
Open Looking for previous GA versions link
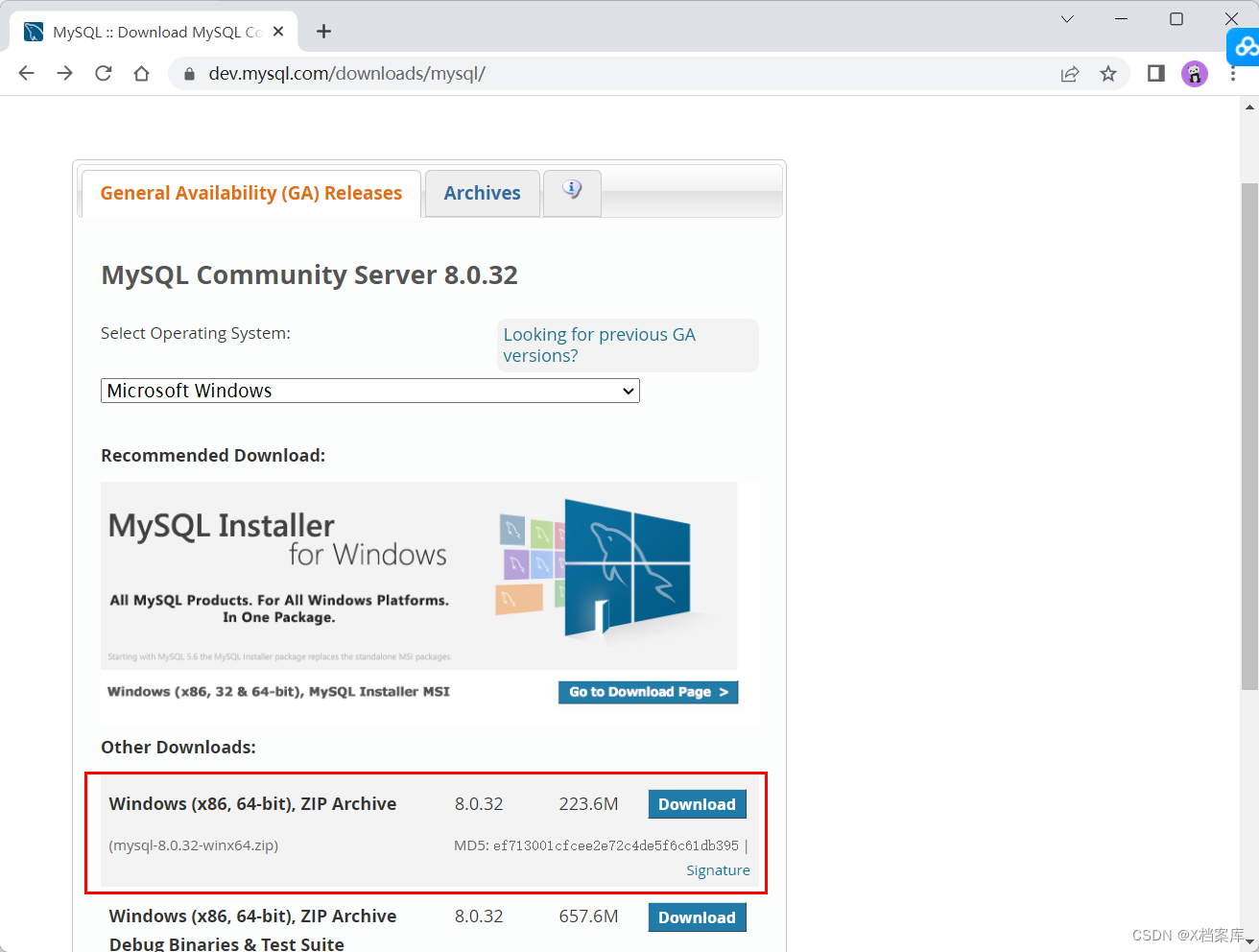tap(600, 345)
